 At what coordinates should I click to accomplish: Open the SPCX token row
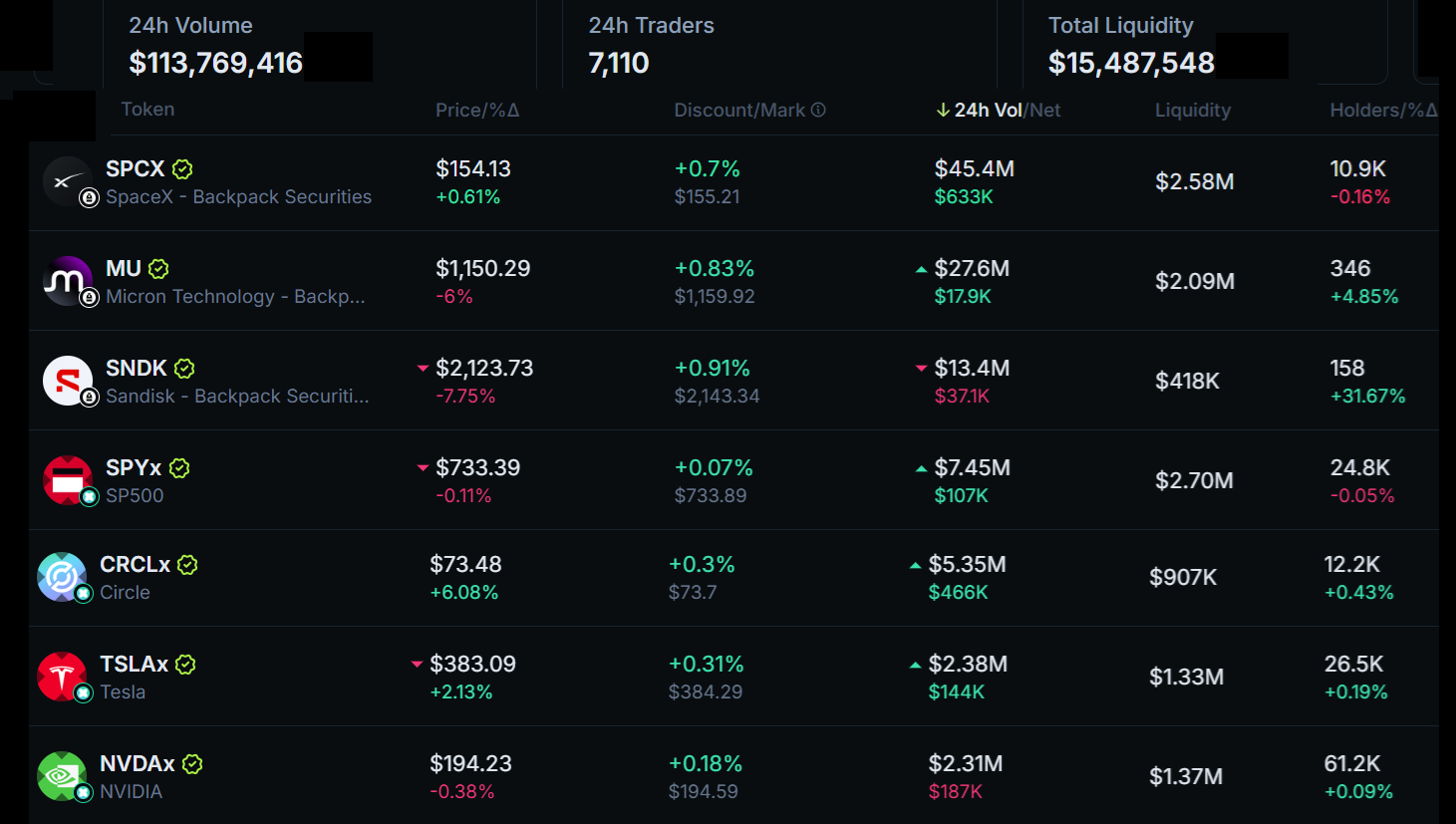733,182
